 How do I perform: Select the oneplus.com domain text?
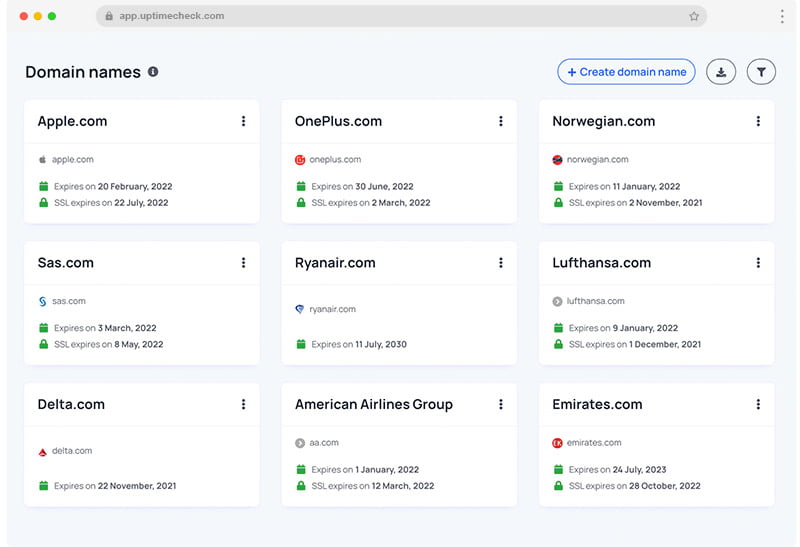(335, 160)
